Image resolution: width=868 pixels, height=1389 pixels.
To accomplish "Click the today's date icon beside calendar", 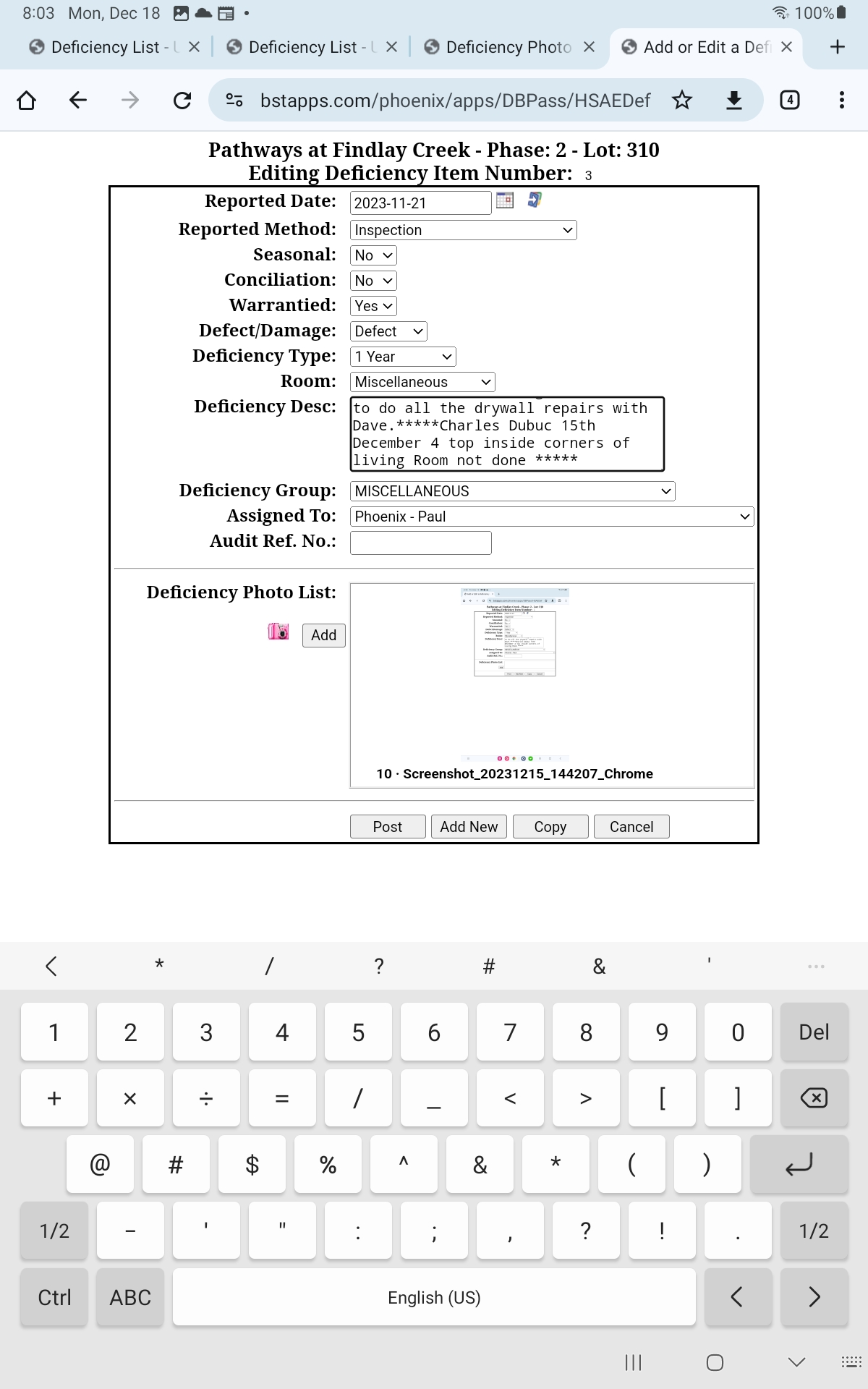I will coord(535,200).
